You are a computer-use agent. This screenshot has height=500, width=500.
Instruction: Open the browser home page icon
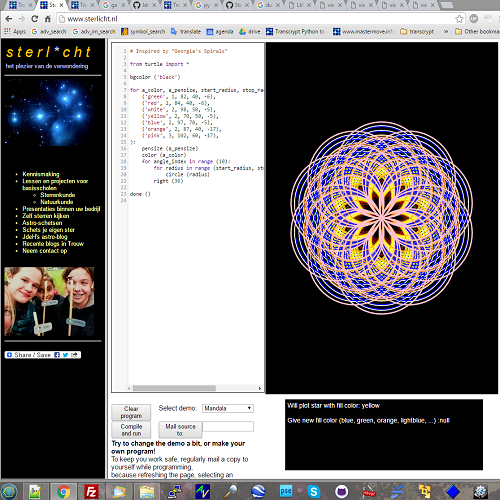point(48,19)
